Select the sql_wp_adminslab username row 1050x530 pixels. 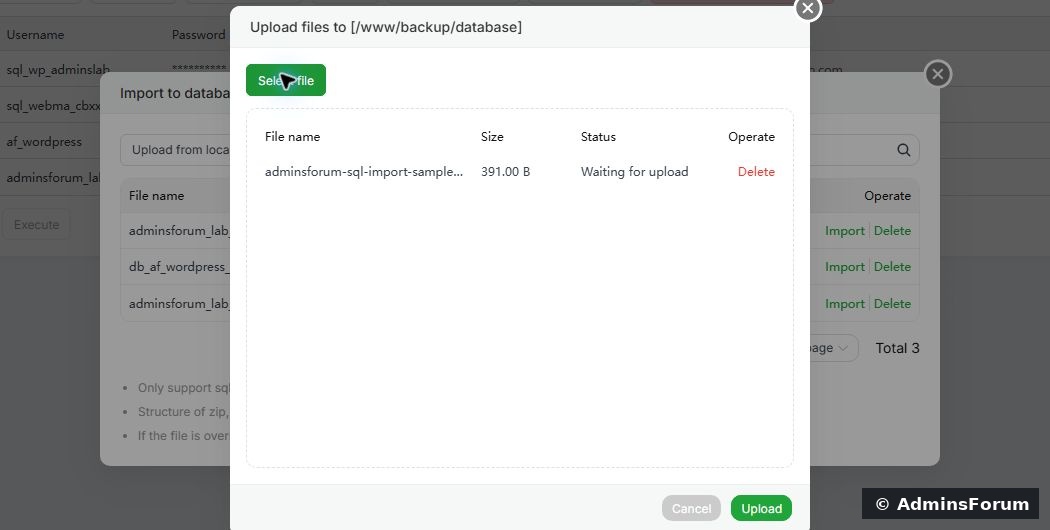point(58,70)
